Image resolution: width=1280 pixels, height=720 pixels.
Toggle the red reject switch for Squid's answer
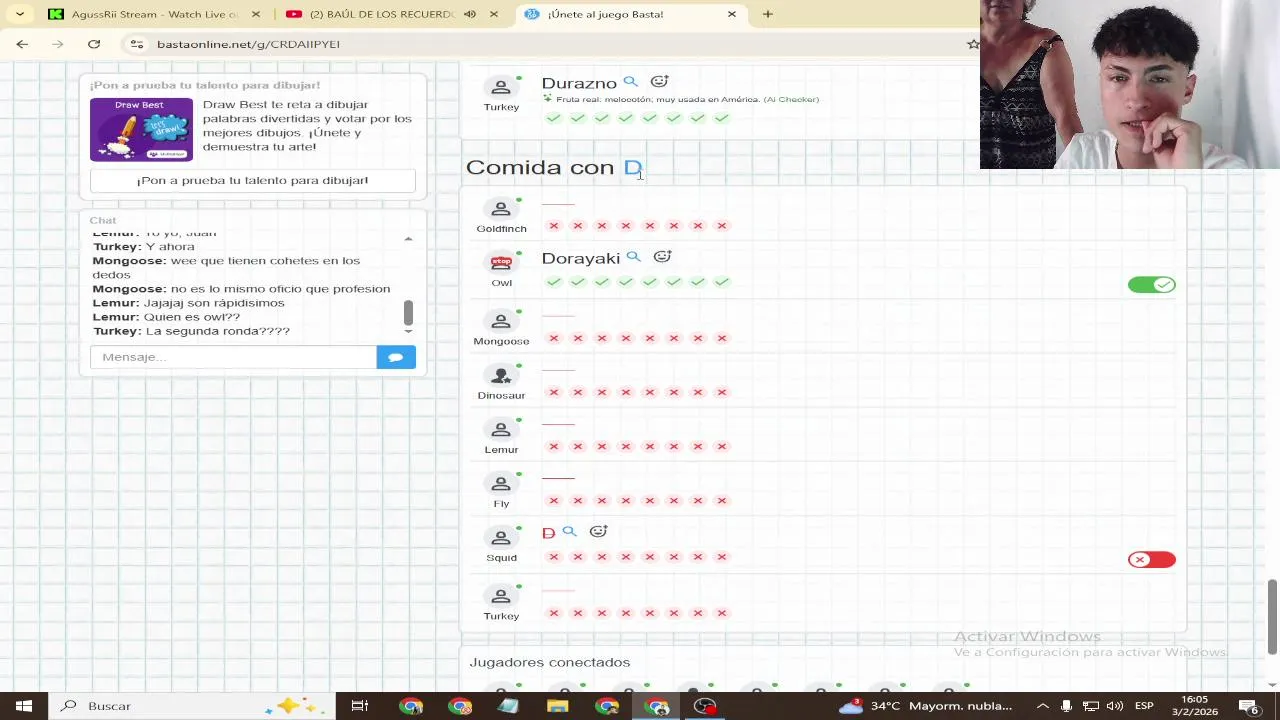(1152, 560)
